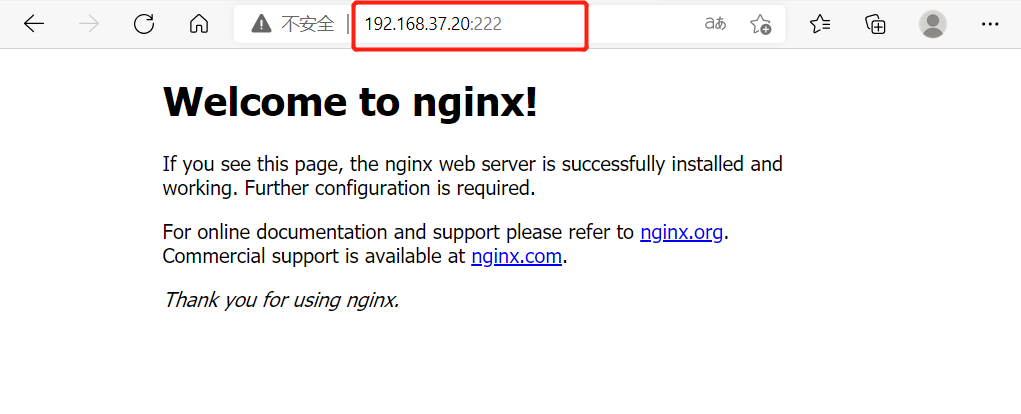Viewport: 1021px width, 414px height.
Task: Open the Collections panel
Action: [876, 25]
